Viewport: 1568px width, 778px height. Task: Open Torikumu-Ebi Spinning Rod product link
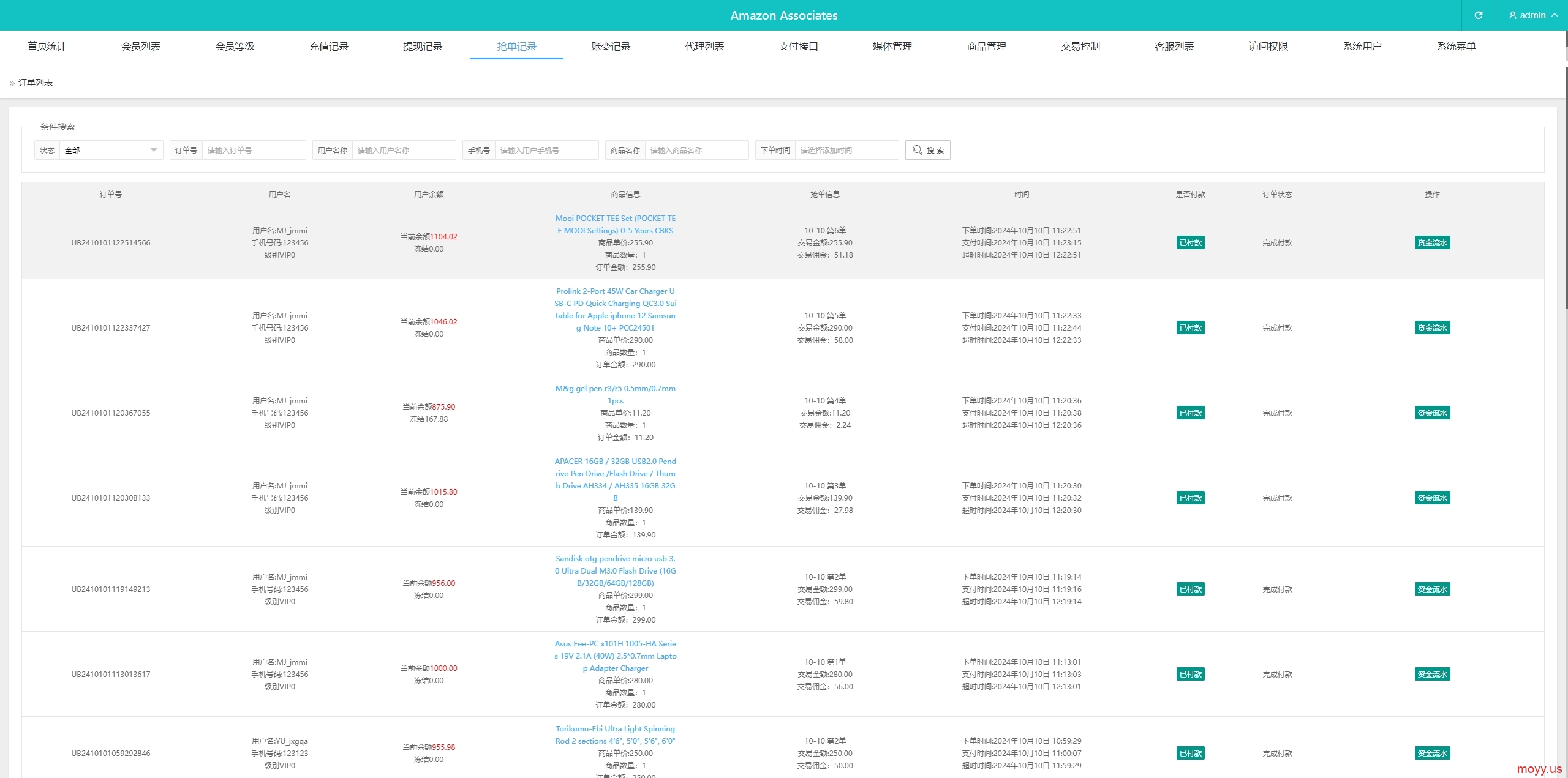(x=615, y=735)
